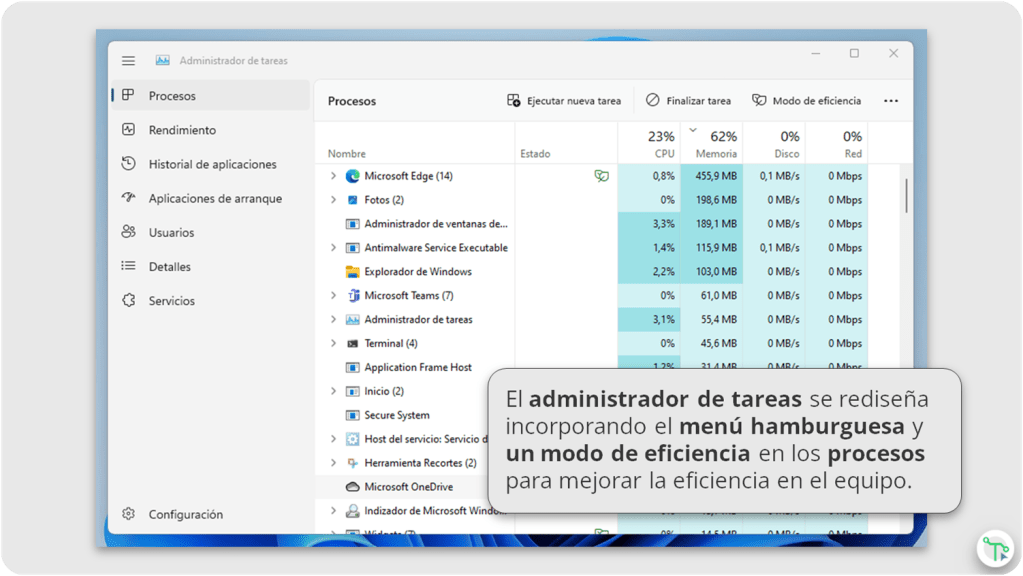Select the Procesos tab in sidebar
This screenshot has height=576, width=1023.
171,96
